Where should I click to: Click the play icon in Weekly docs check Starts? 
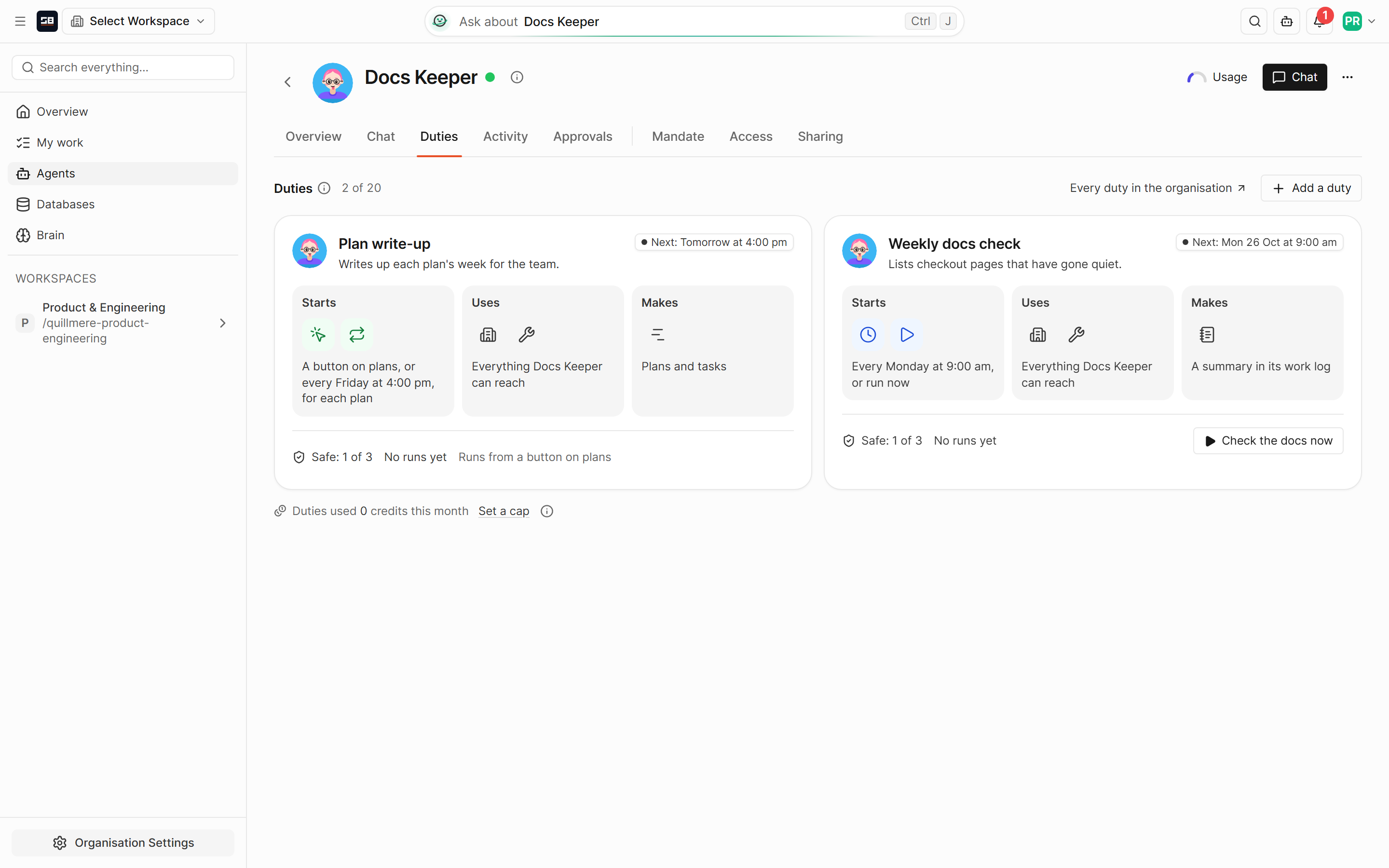pos(907,335)
